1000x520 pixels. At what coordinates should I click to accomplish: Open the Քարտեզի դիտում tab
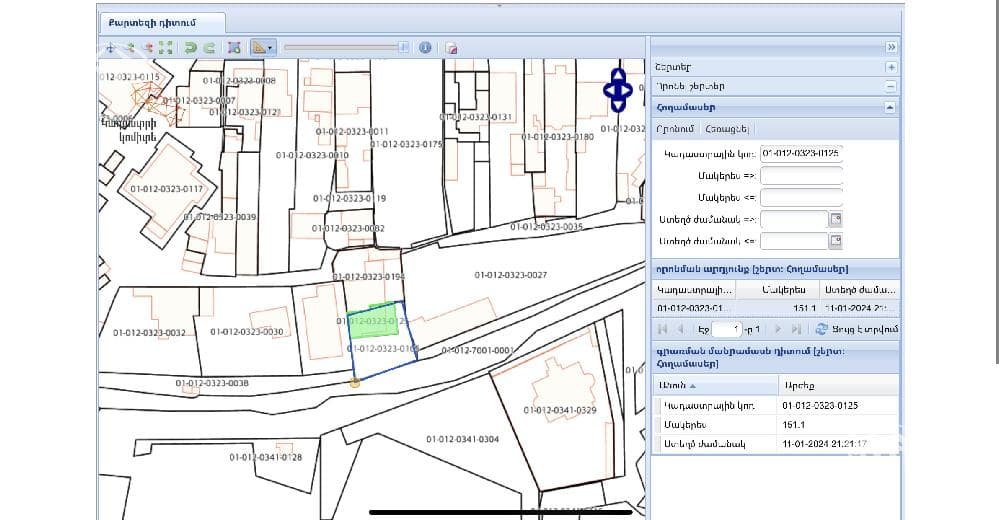coord(162,22)
